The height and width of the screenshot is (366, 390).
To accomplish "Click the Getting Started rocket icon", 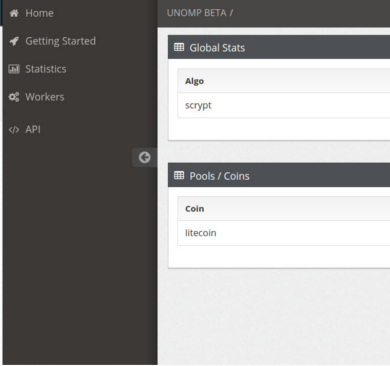I will pos(14,41).
